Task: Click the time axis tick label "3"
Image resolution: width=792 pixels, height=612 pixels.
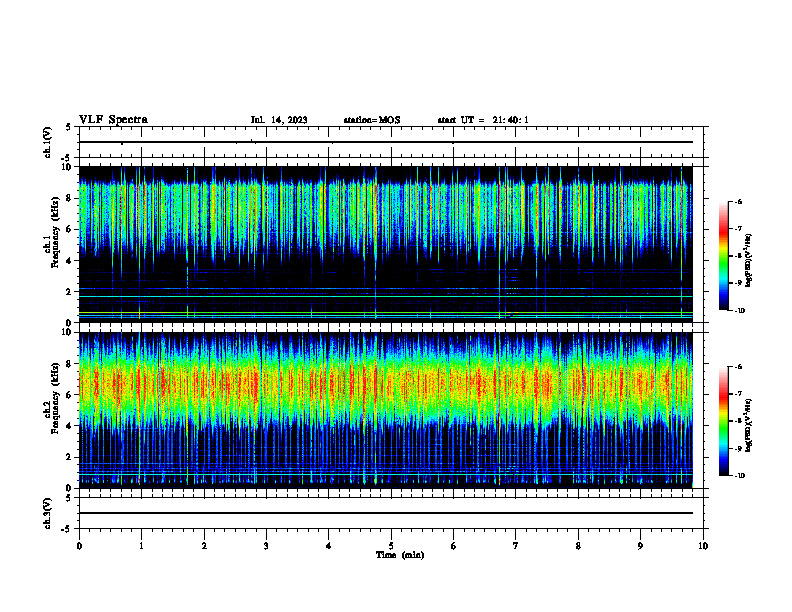Action: (266, 546)
